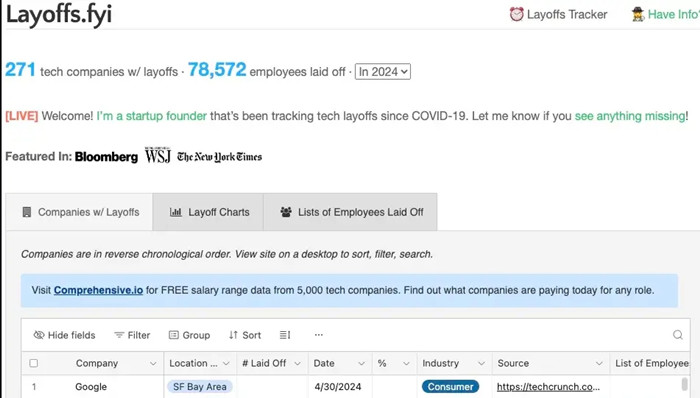700x398 pixels.
Task: Click the Group toolbar button
Action: [x=189, y=335]
